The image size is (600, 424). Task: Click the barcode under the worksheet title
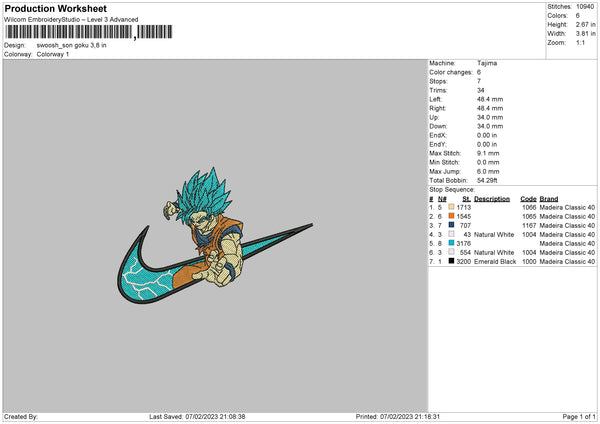click(89, 32)
